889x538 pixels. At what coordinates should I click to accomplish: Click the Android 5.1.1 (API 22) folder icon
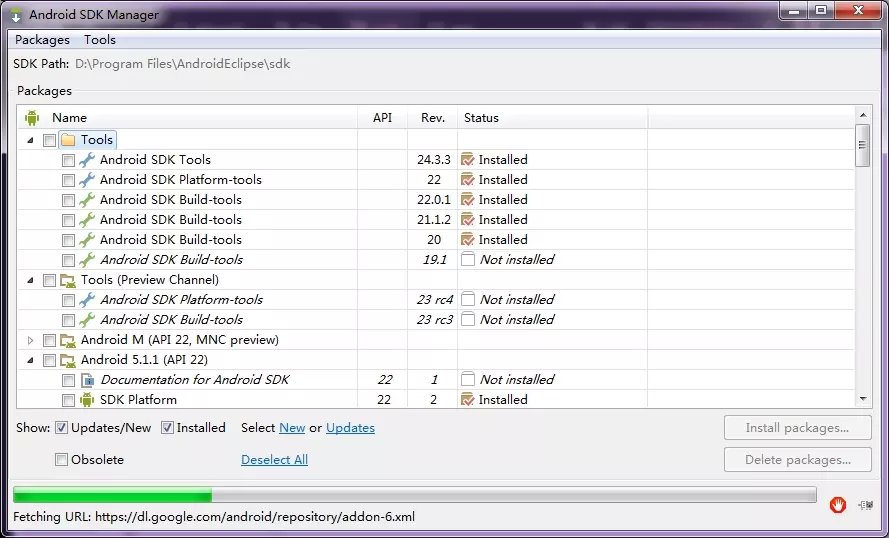68,360
